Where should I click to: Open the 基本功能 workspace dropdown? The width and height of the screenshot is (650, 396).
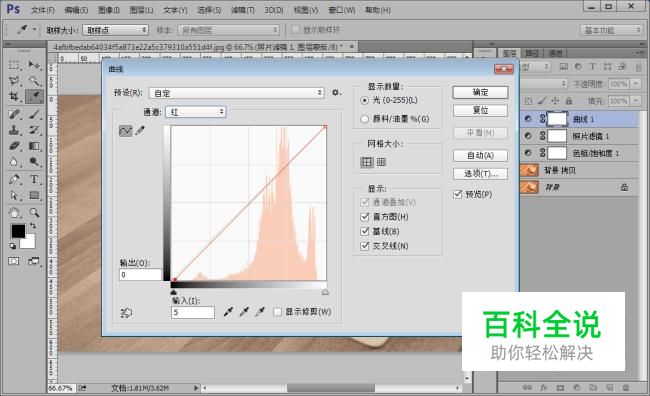pos(611,30)
